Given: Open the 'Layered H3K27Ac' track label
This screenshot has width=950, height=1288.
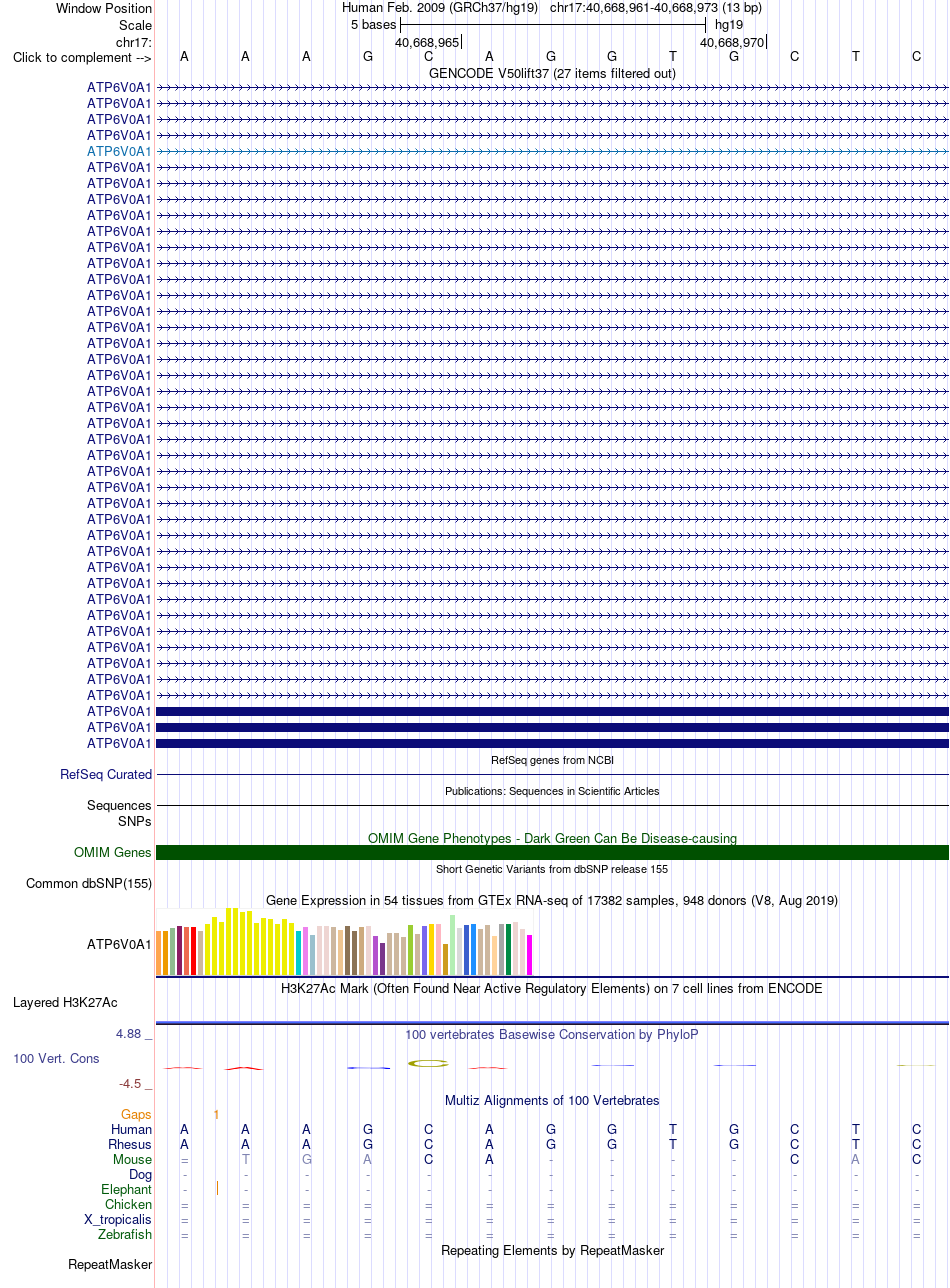Looking at the screenshot, I should pos(65,1002).
